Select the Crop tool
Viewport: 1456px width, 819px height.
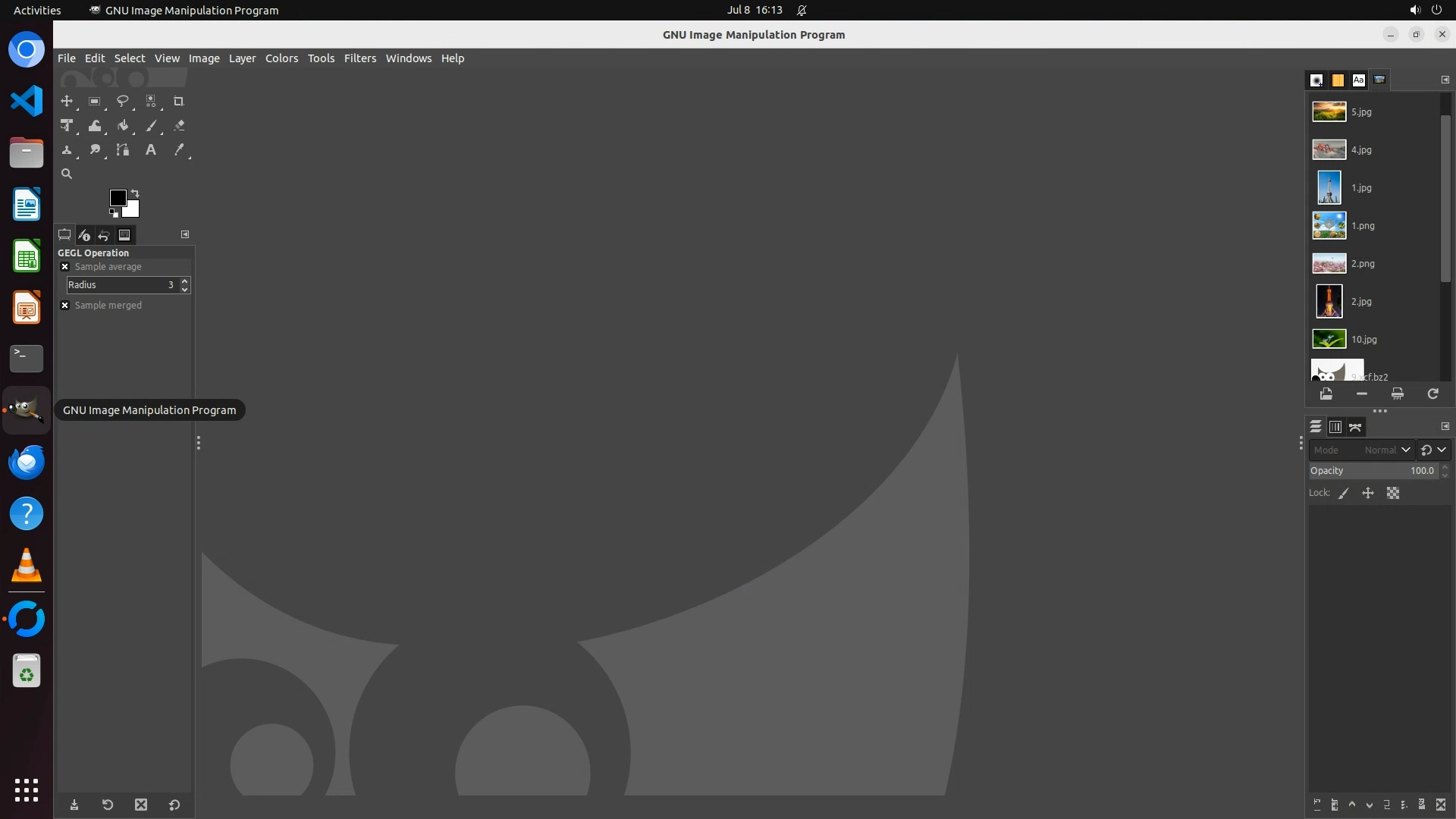178,101
